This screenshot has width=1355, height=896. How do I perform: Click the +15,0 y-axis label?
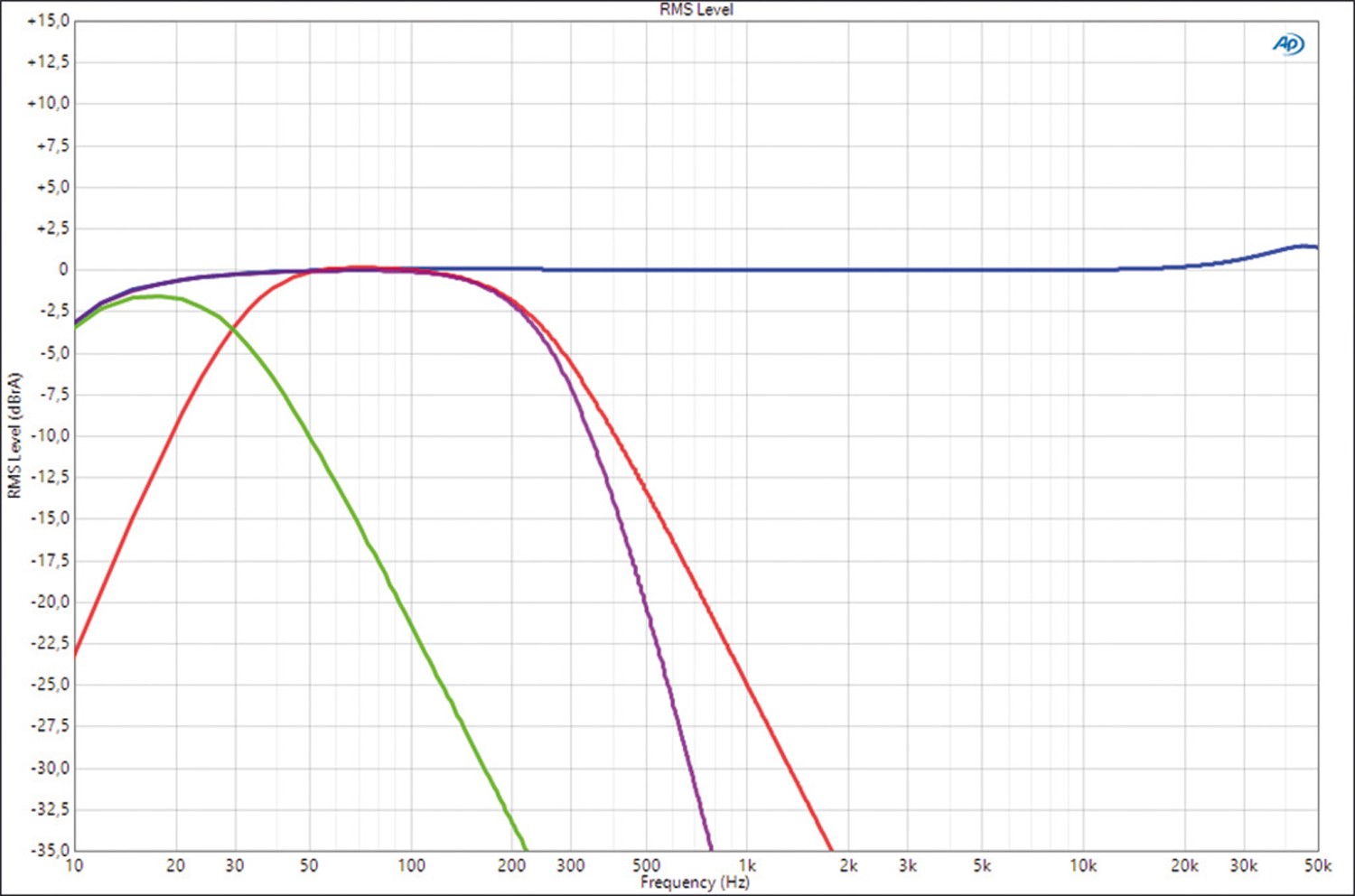point(48,20)
